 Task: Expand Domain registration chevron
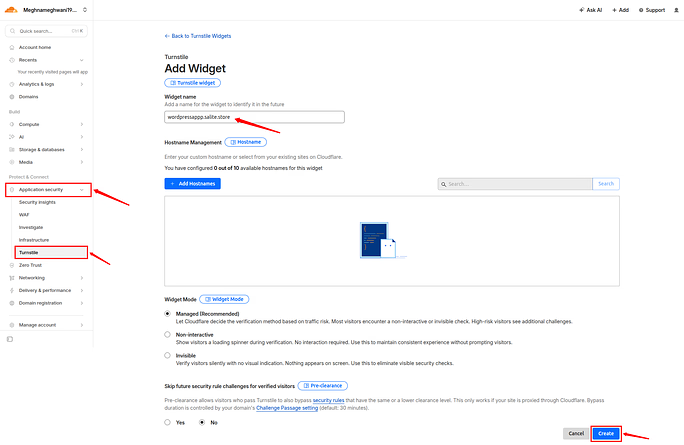pos(82,303)
